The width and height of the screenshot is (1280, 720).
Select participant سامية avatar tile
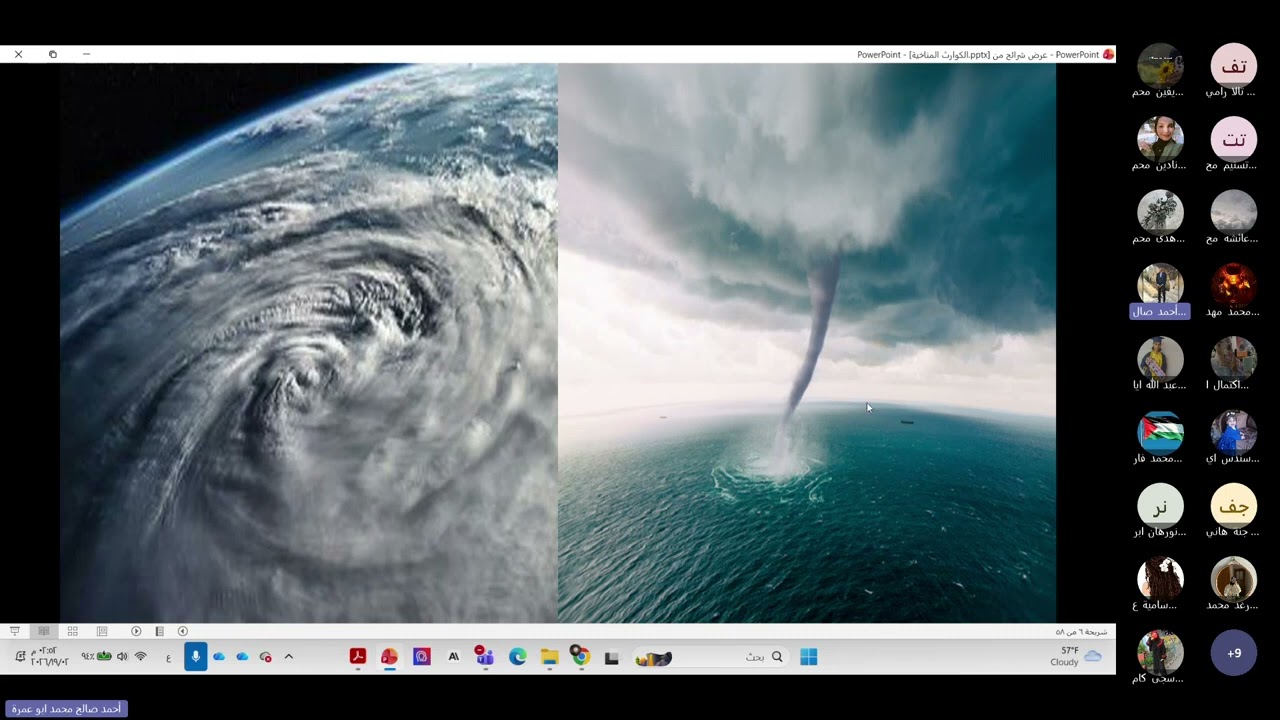point(1160,584)
